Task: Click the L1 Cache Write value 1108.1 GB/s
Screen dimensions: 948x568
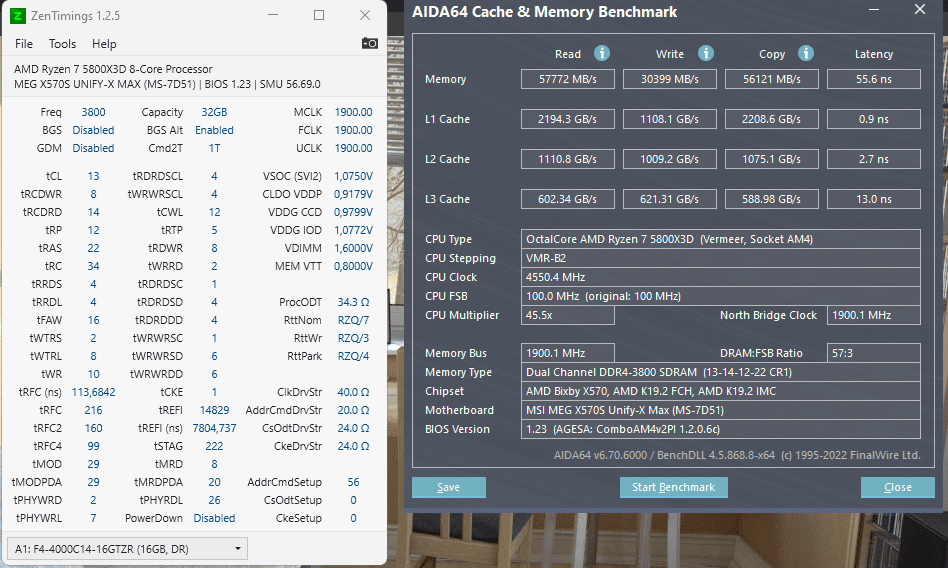Action: click(670, 119)
